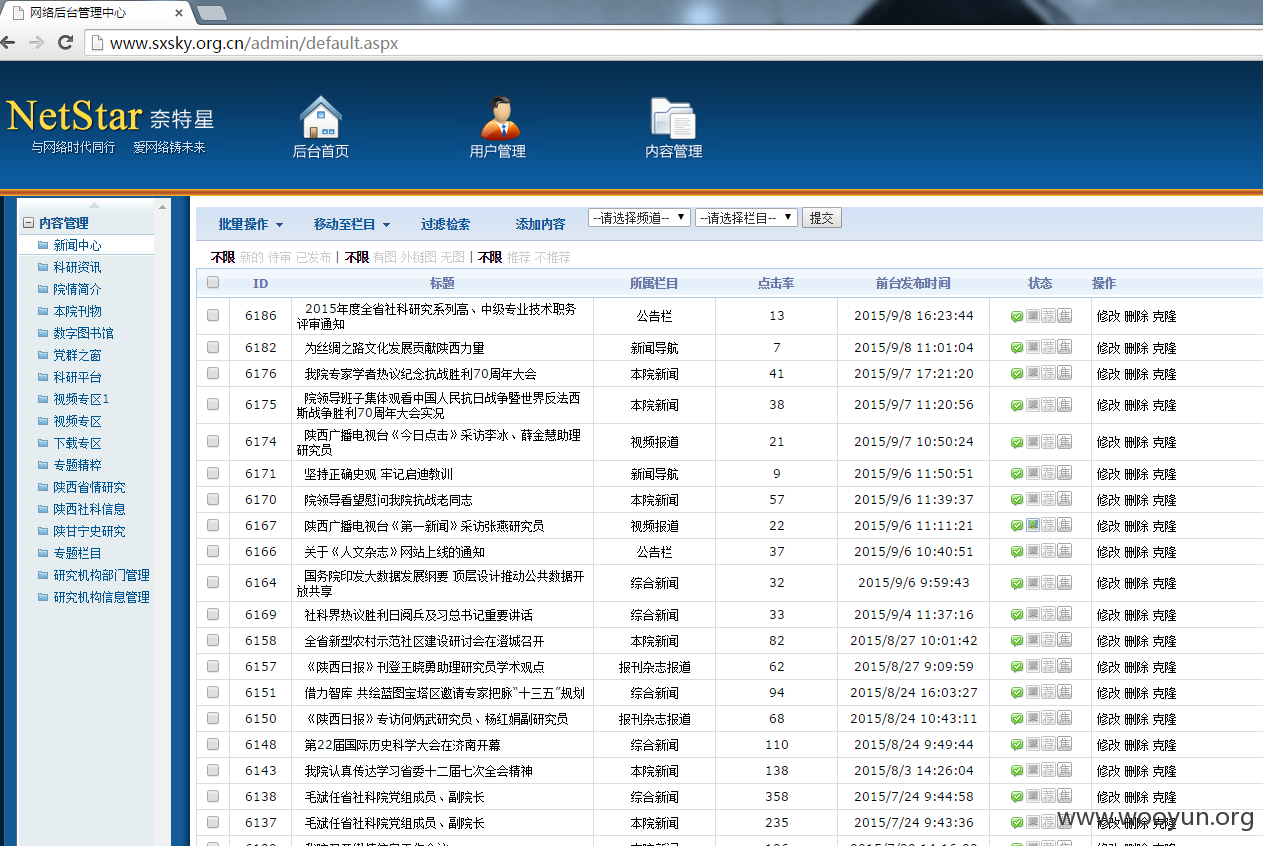Screen dimensions: 1263x846
Task: Open the 批量操作 dropdown menu
Action: click(x=251, y=224)
